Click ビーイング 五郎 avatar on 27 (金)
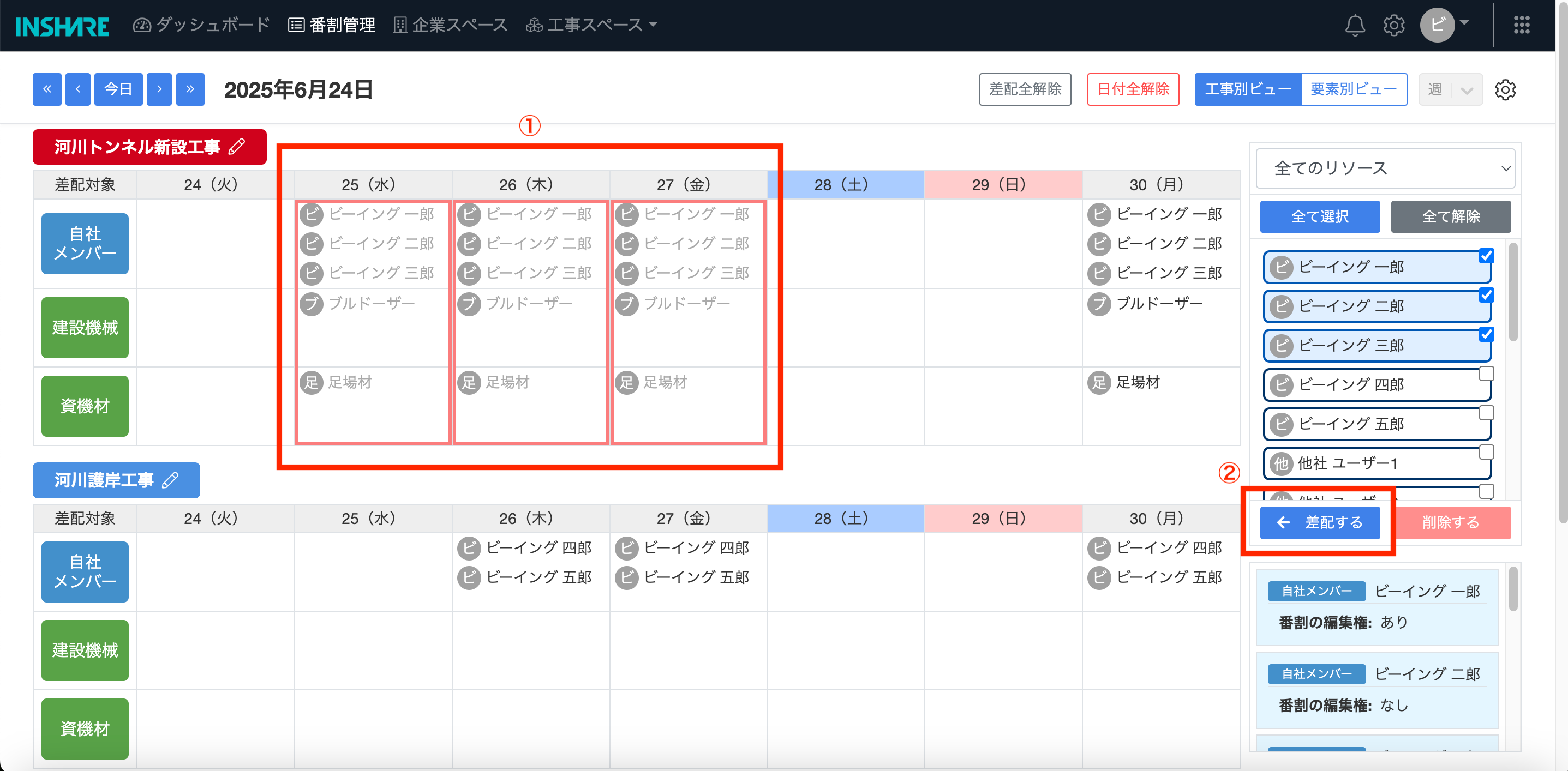The image size is (1568, 771). tap(626, 577)
